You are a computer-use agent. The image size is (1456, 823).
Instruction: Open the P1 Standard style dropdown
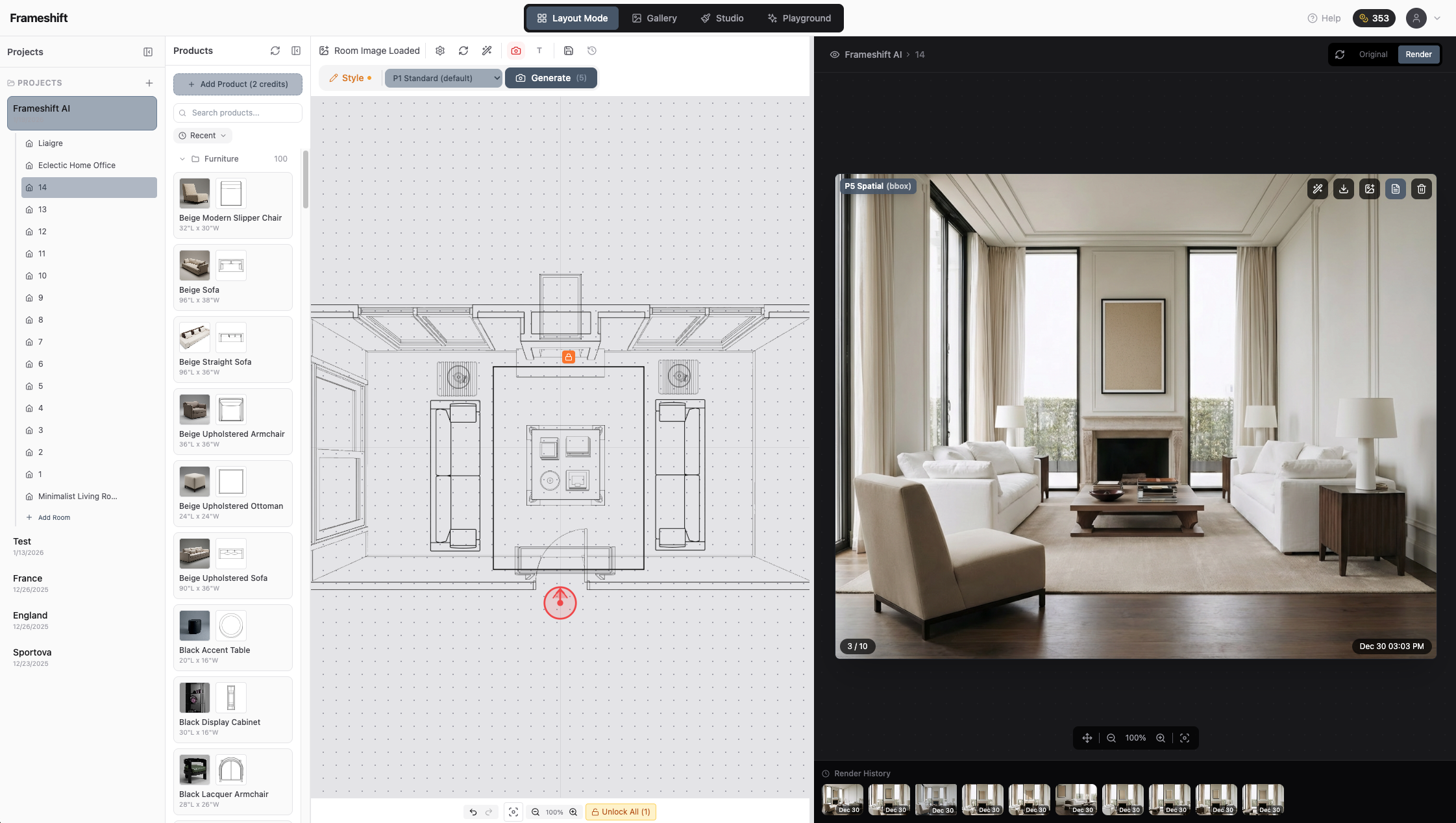(442, 78)
